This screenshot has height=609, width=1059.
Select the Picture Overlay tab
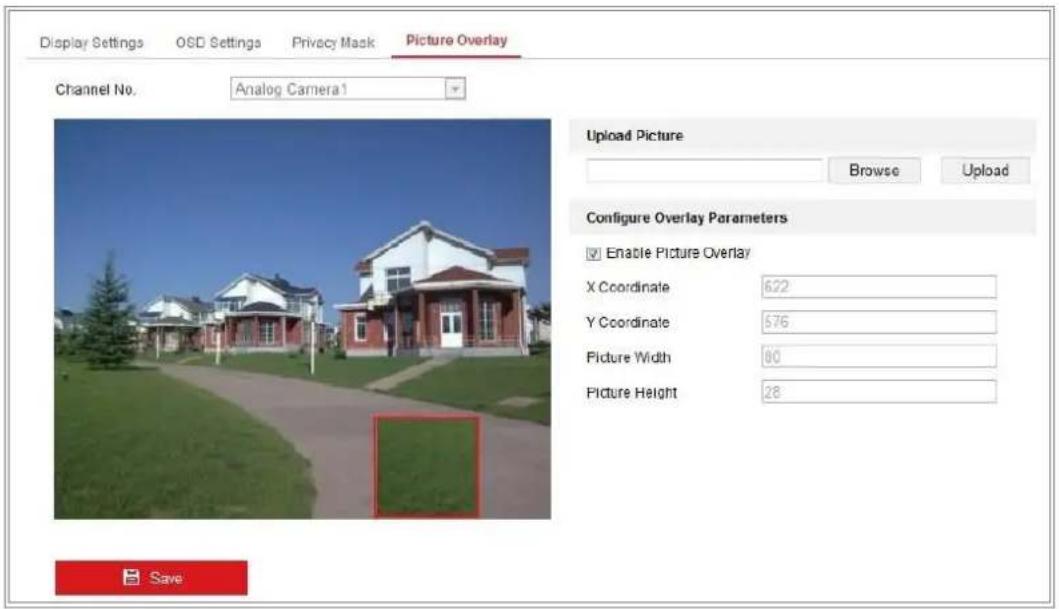(457, 41)
